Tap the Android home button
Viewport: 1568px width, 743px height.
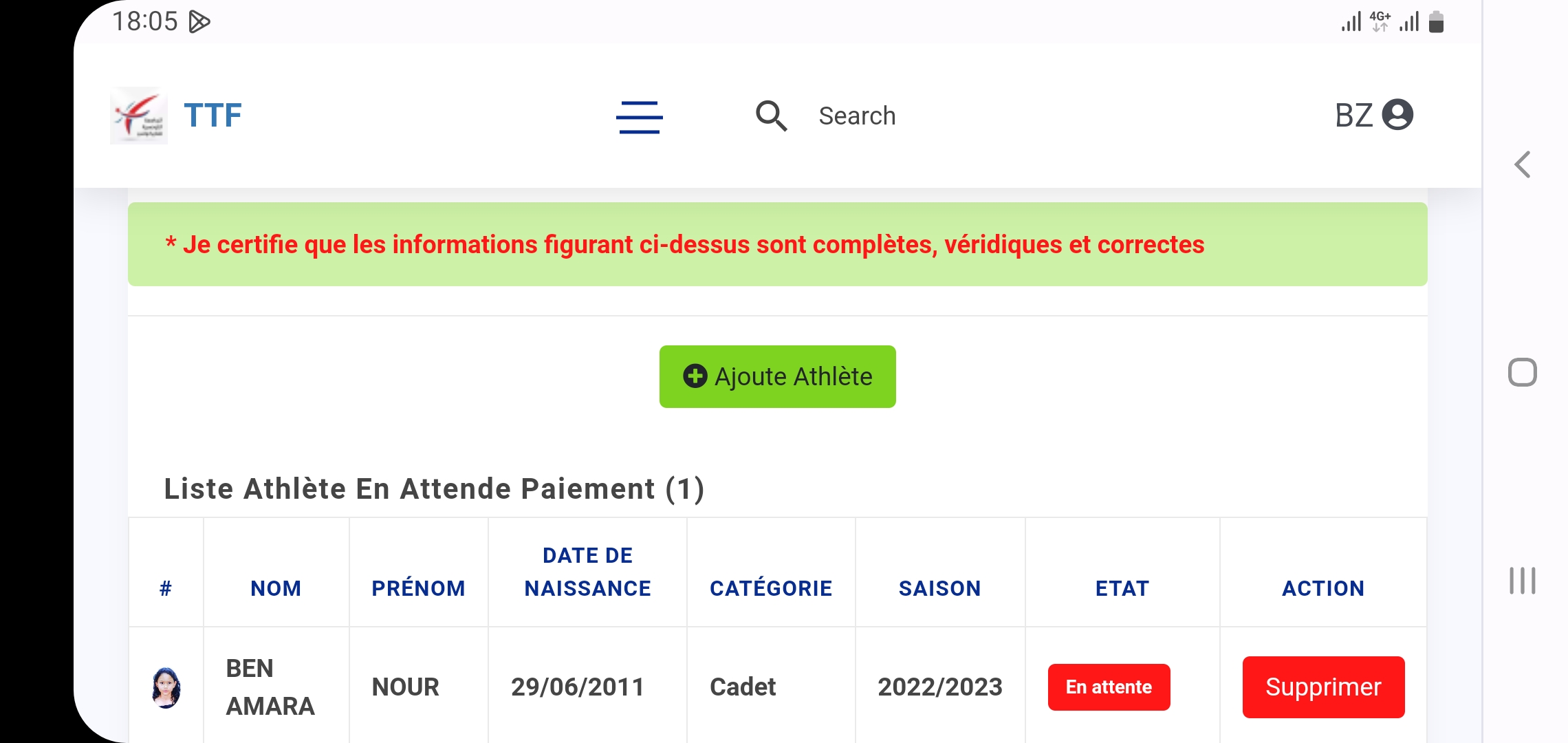click(x=1522, y=372)
